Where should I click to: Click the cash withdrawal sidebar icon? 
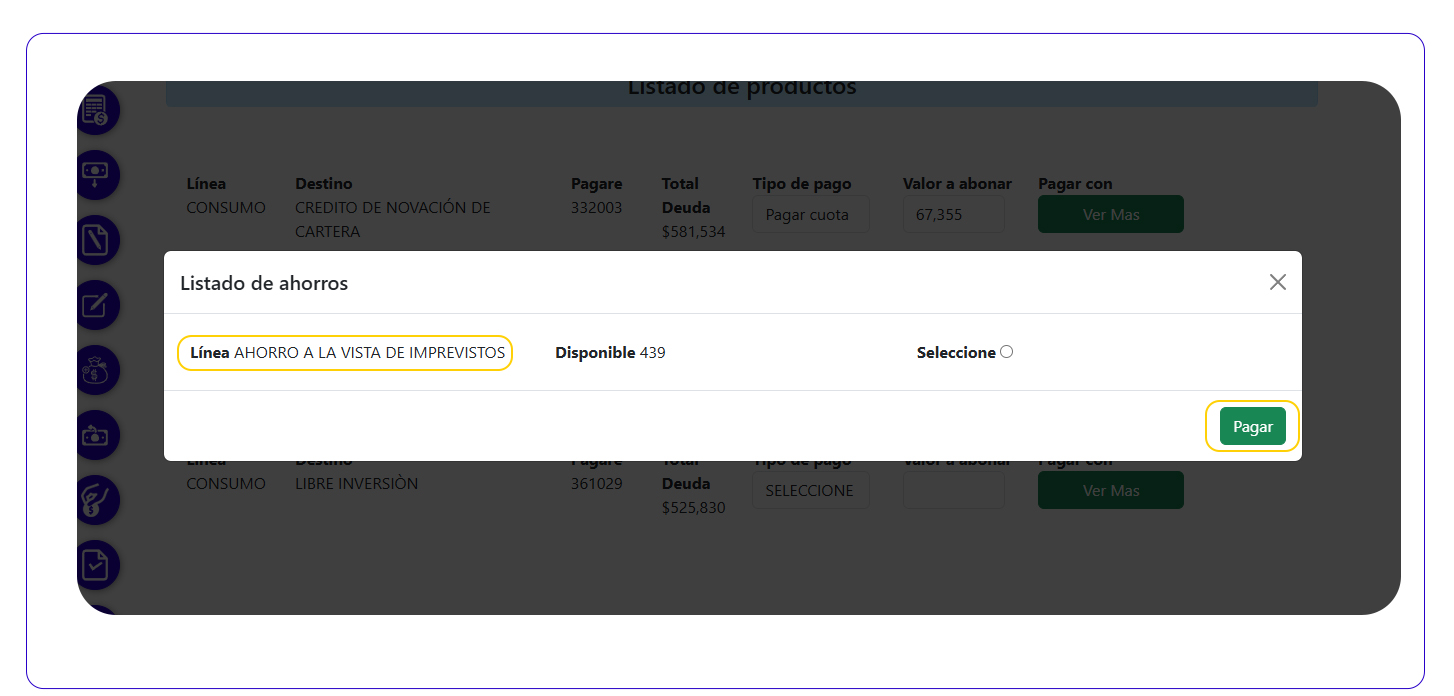(97, 174)
